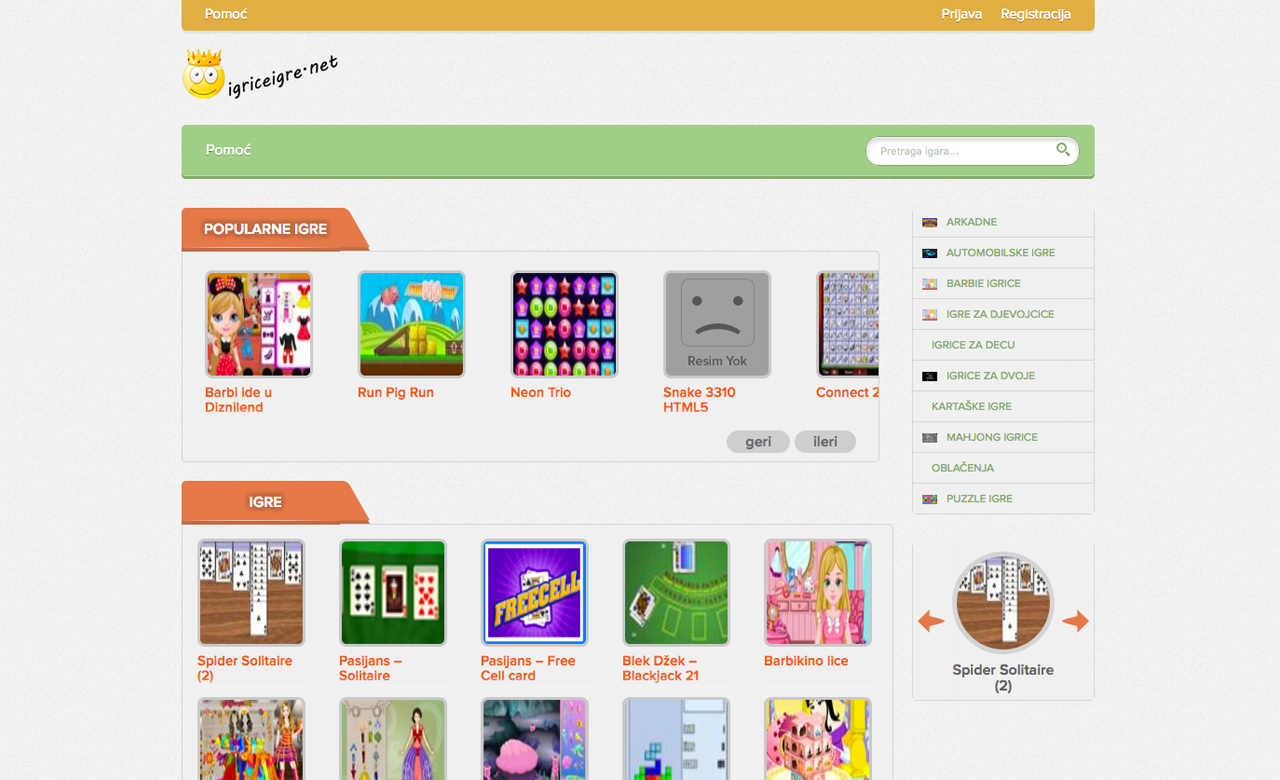This screenshot has width=1280, height=780.
Task: Click the Prijava login link
Action: click(962, 14)
